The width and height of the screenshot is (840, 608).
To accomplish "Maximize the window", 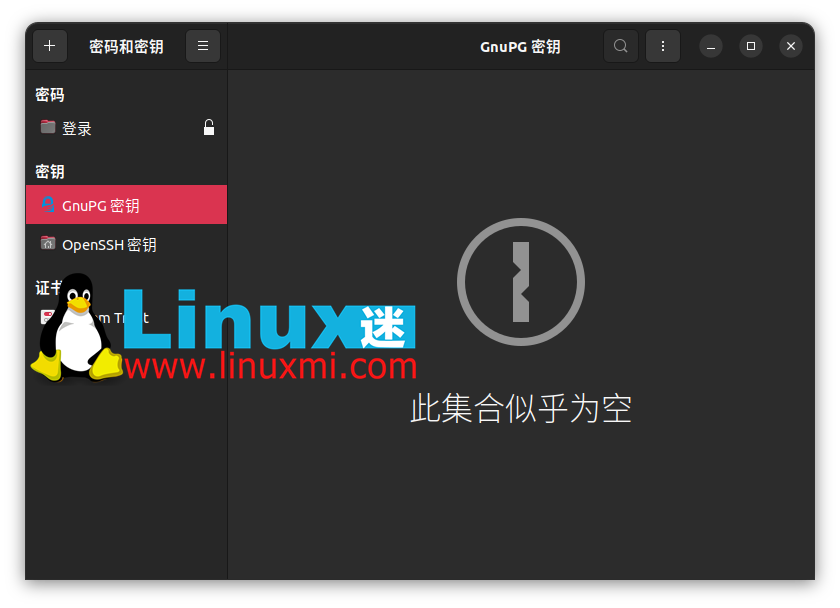I will click(751, 46).
